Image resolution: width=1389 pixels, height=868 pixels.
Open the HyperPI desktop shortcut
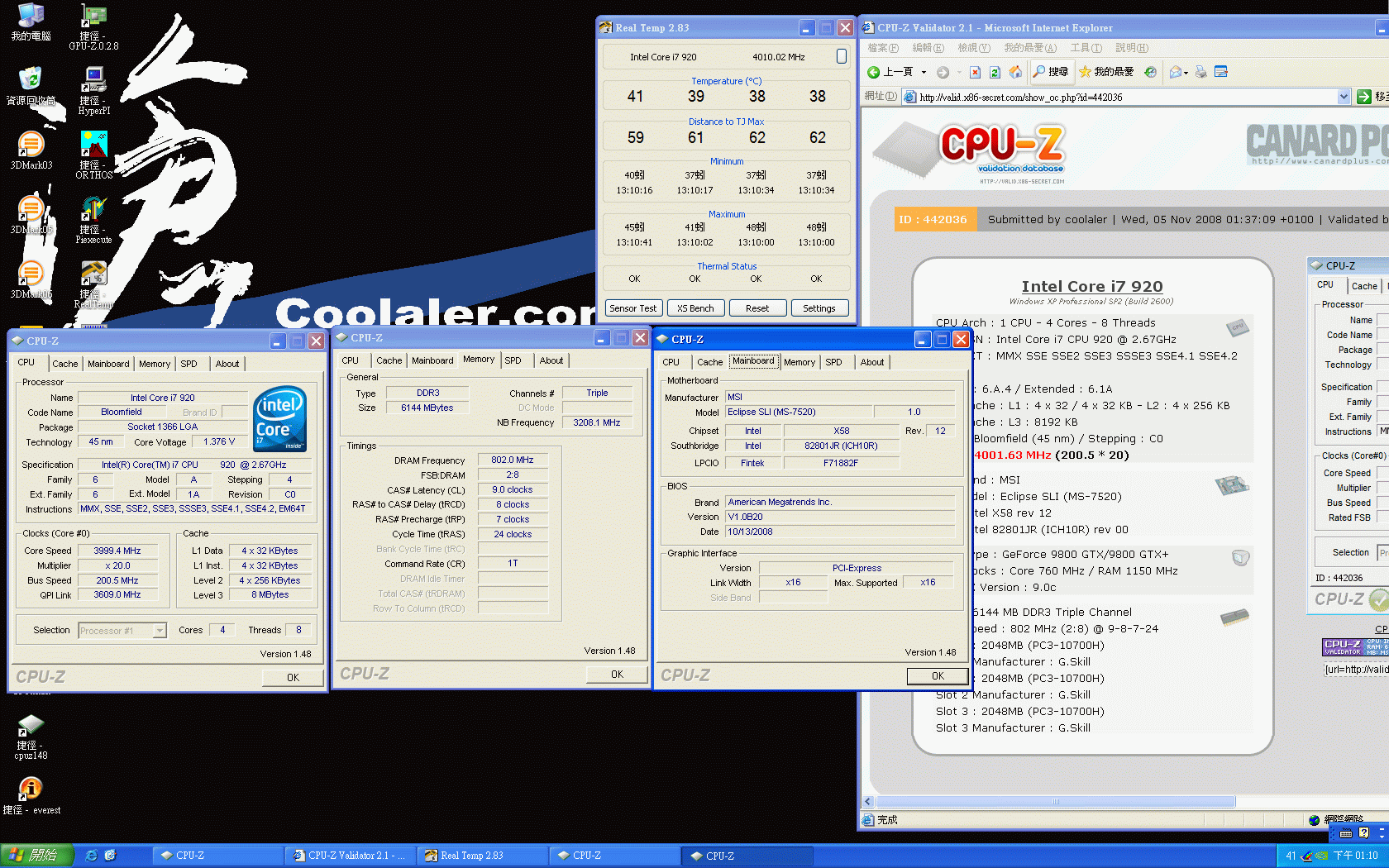tap(94, 90)
